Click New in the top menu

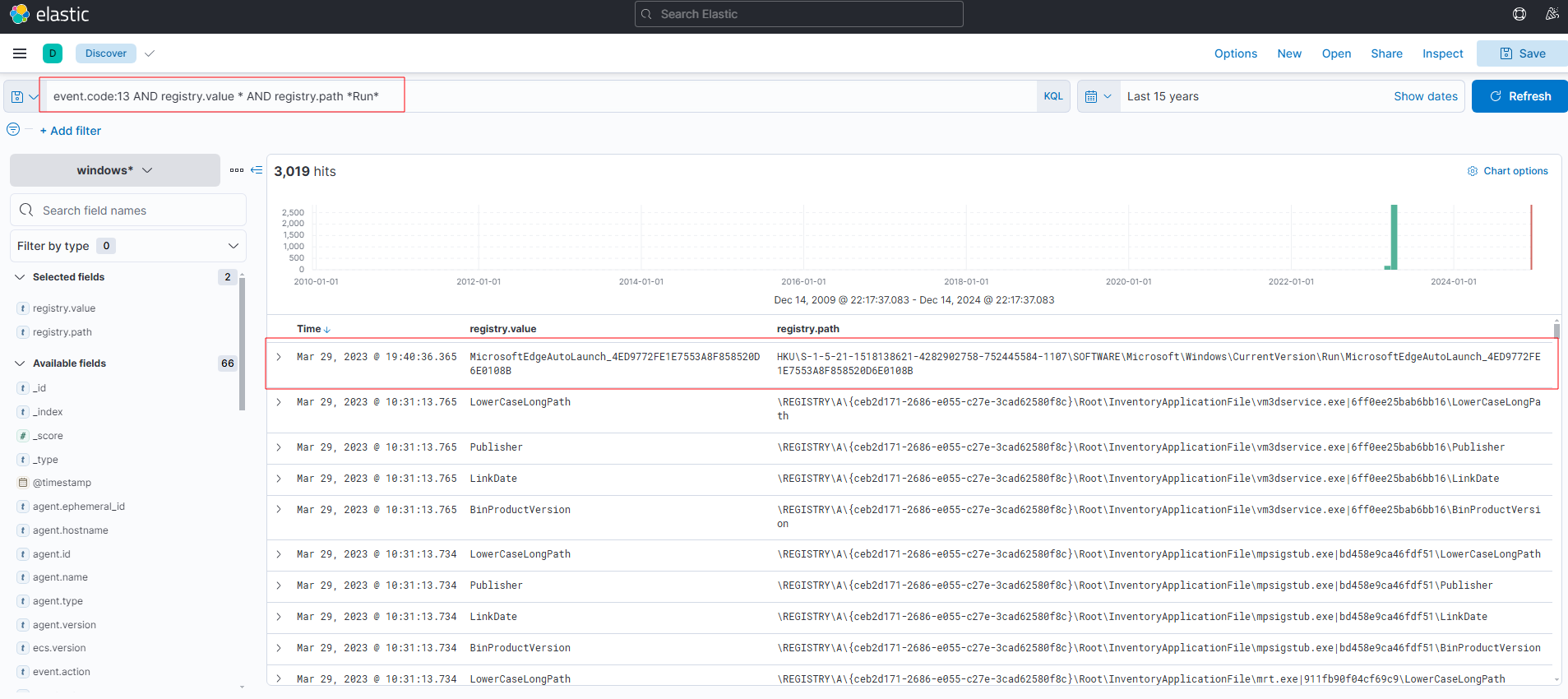[1289, 53]
